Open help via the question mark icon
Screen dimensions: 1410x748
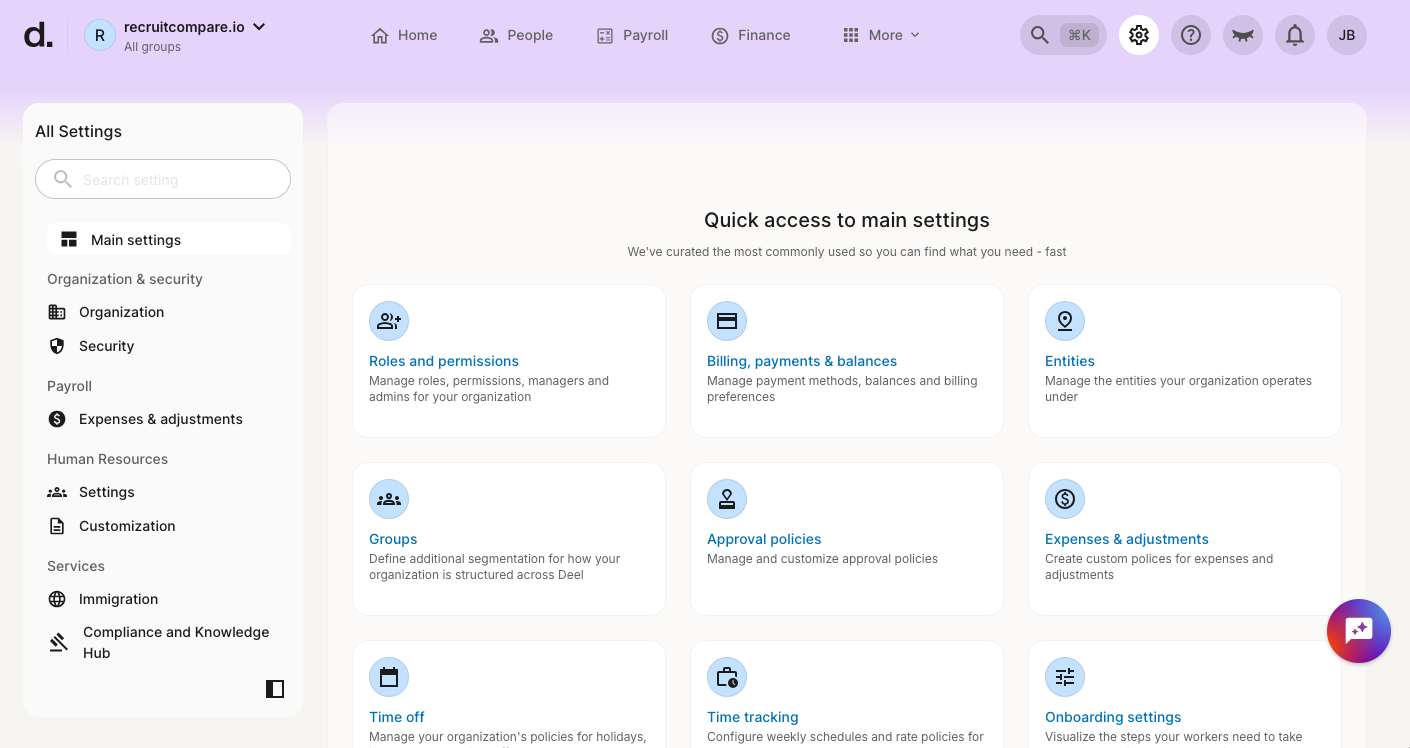tap(1191, 35)
